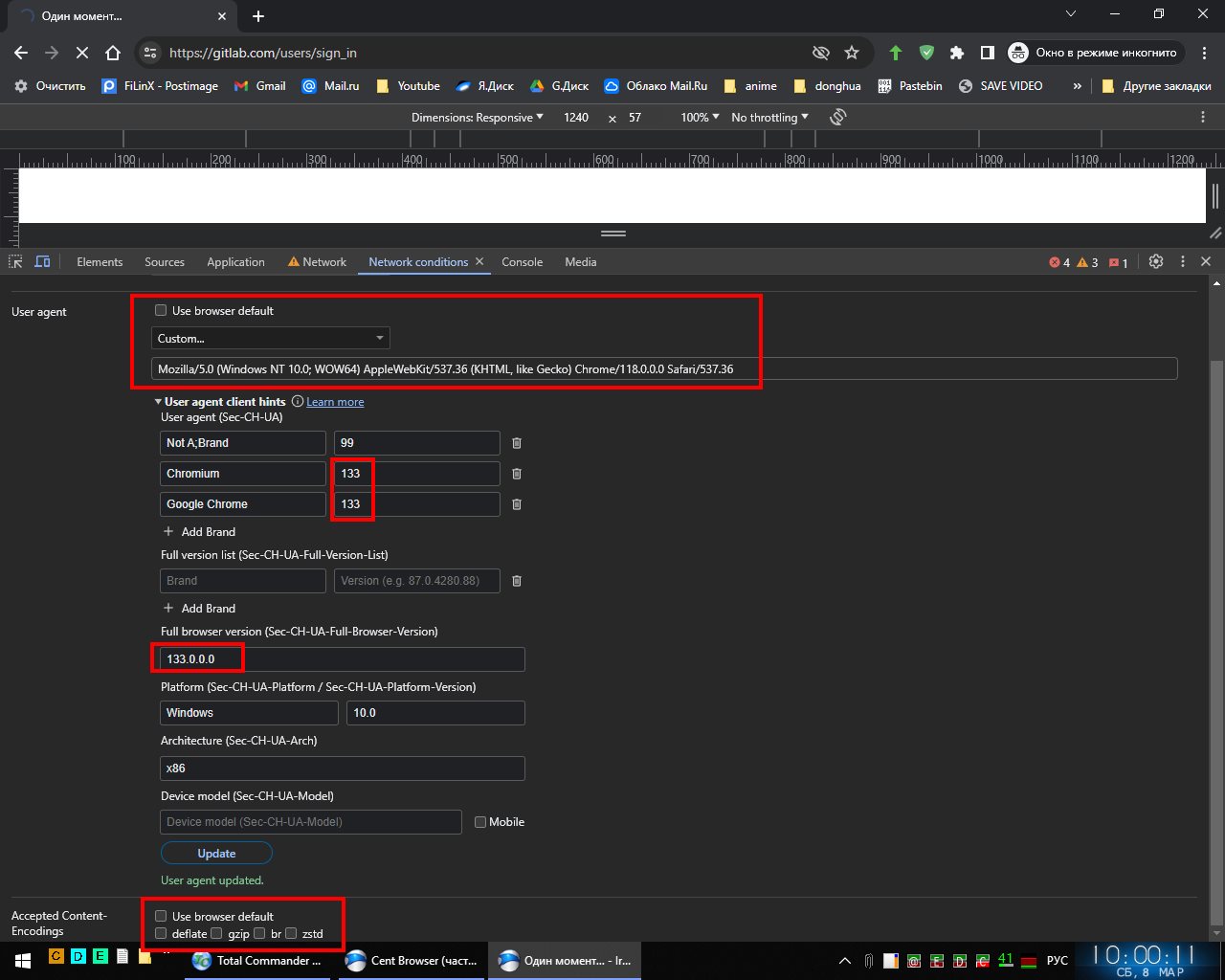Toggle the browser side panel icon
Image resolution: width=1225 pixels, height=980 pixels.
click(988, 53)
